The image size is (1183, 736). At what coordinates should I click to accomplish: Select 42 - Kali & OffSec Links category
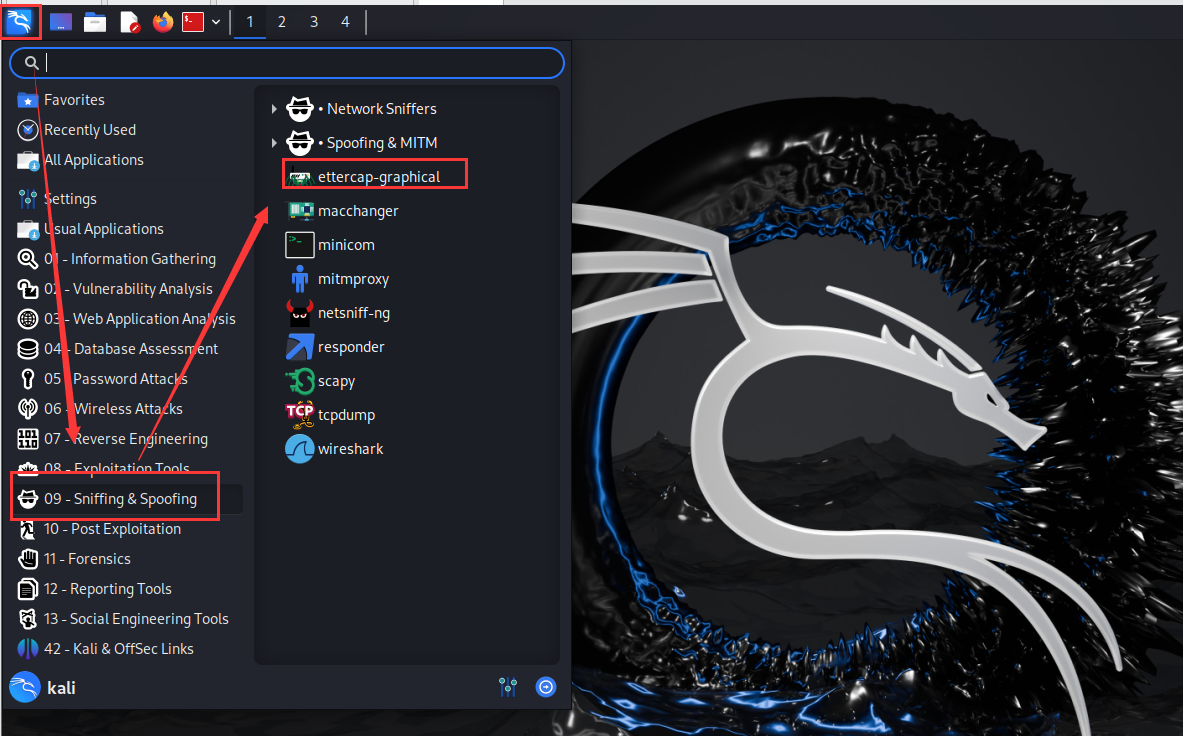(128, 649)
